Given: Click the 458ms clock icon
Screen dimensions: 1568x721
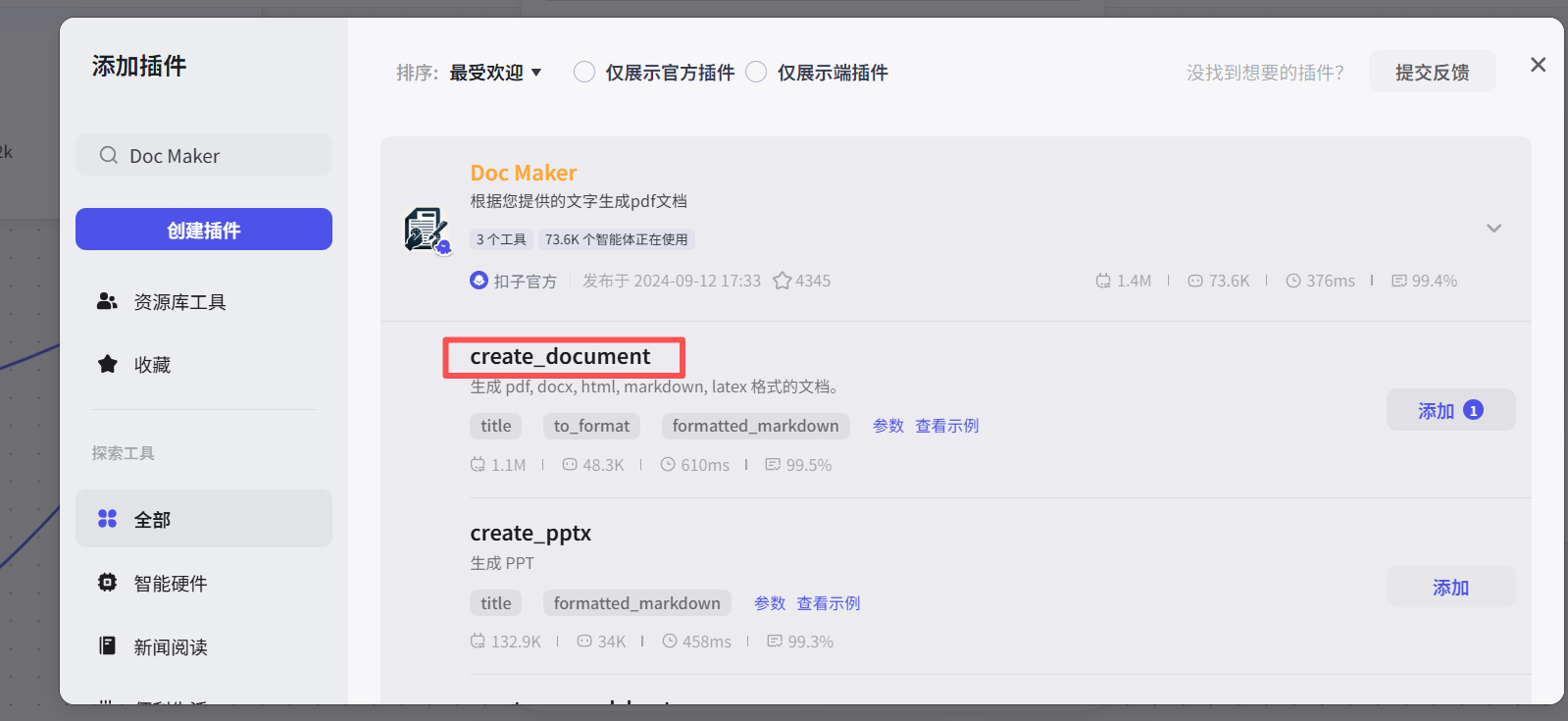Looking at the screenshot, I should point(670,641).
